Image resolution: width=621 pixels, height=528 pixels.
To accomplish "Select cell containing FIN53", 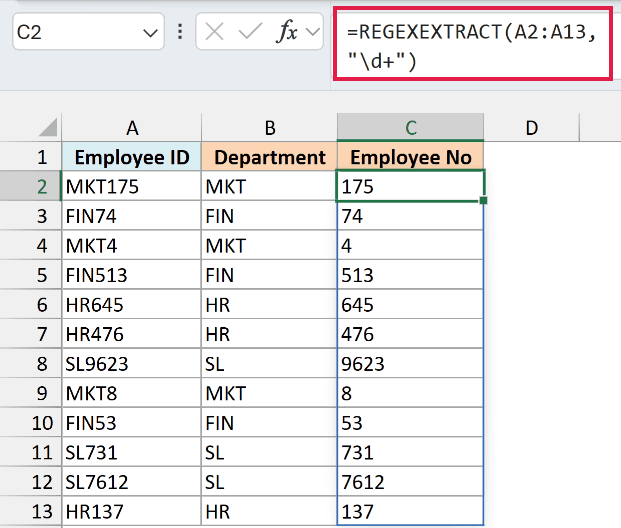I will coord(131,423).
